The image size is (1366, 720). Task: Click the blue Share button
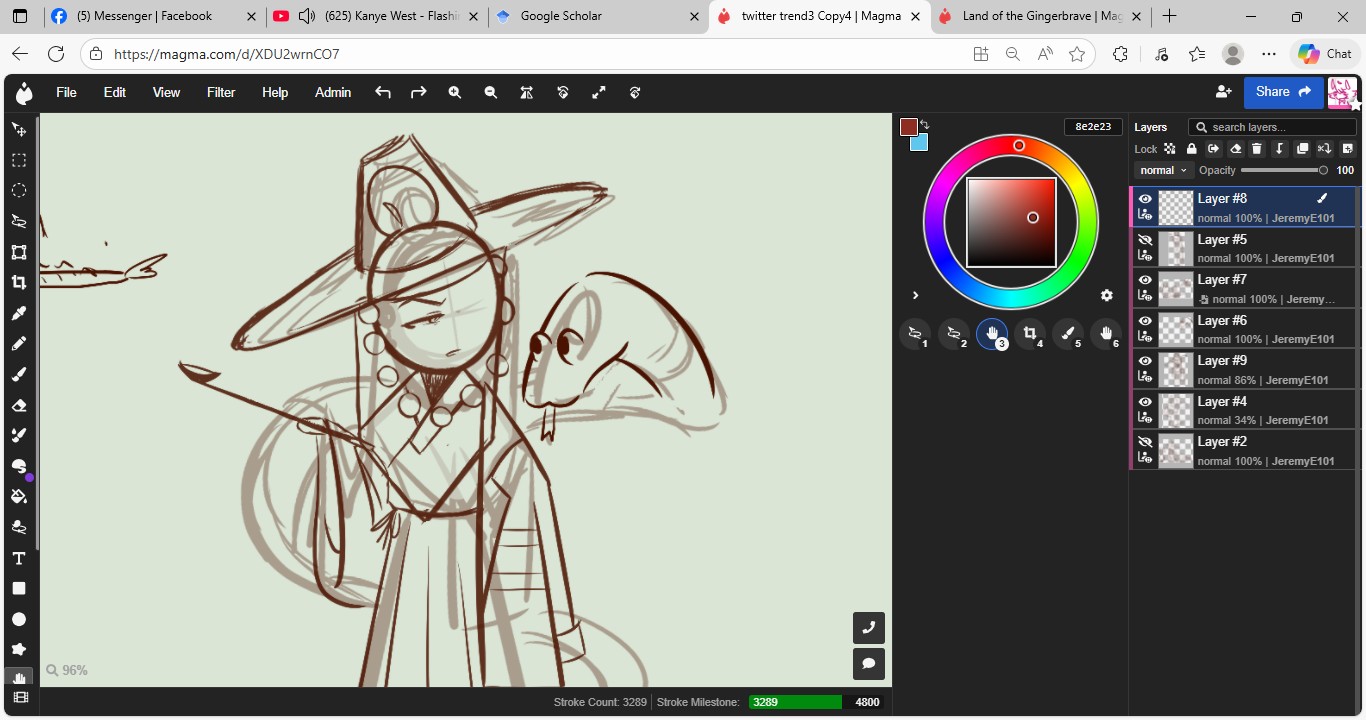point(1282,92)
